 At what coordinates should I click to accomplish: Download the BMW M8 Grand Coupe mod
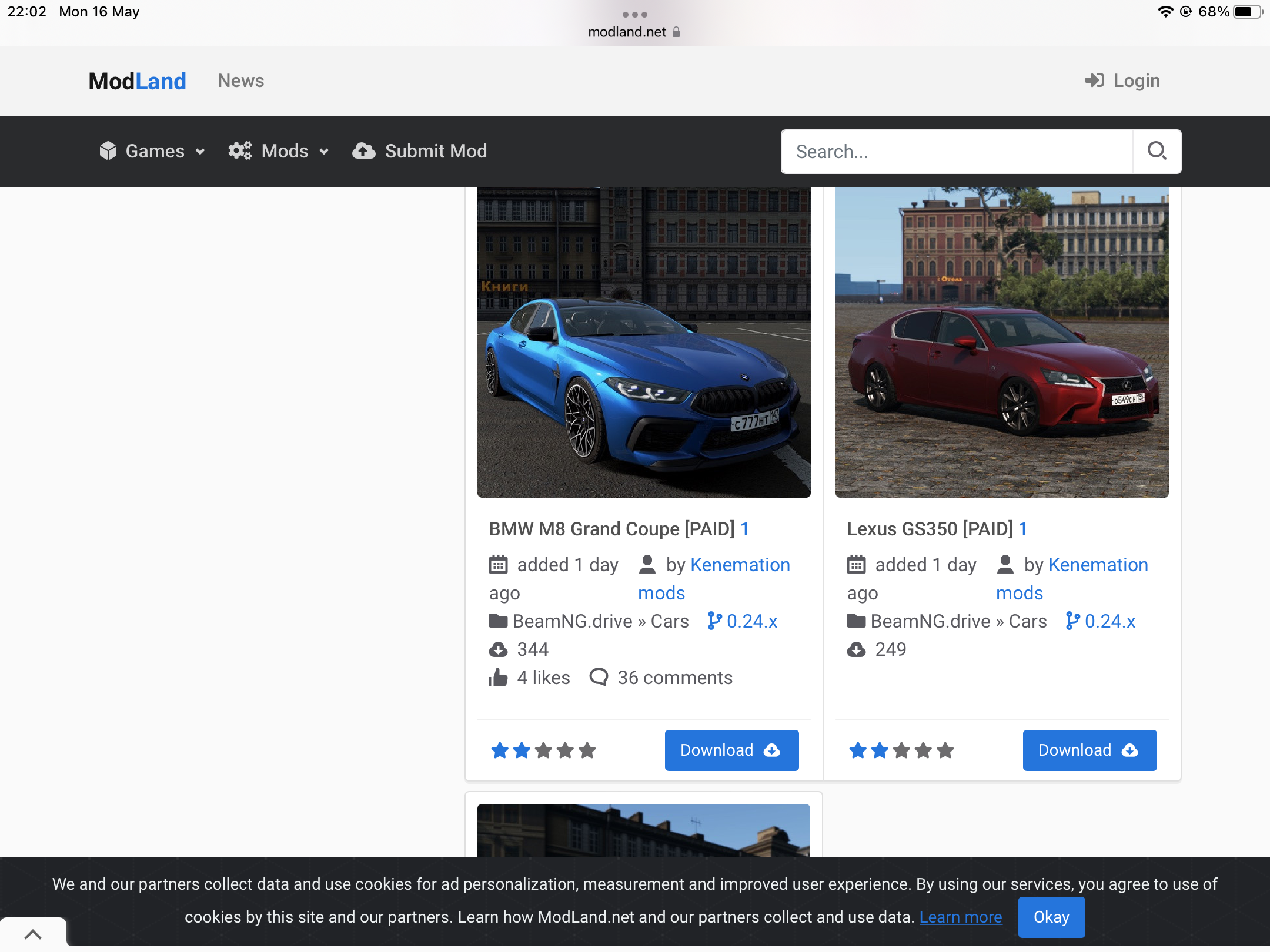(731, 750)
